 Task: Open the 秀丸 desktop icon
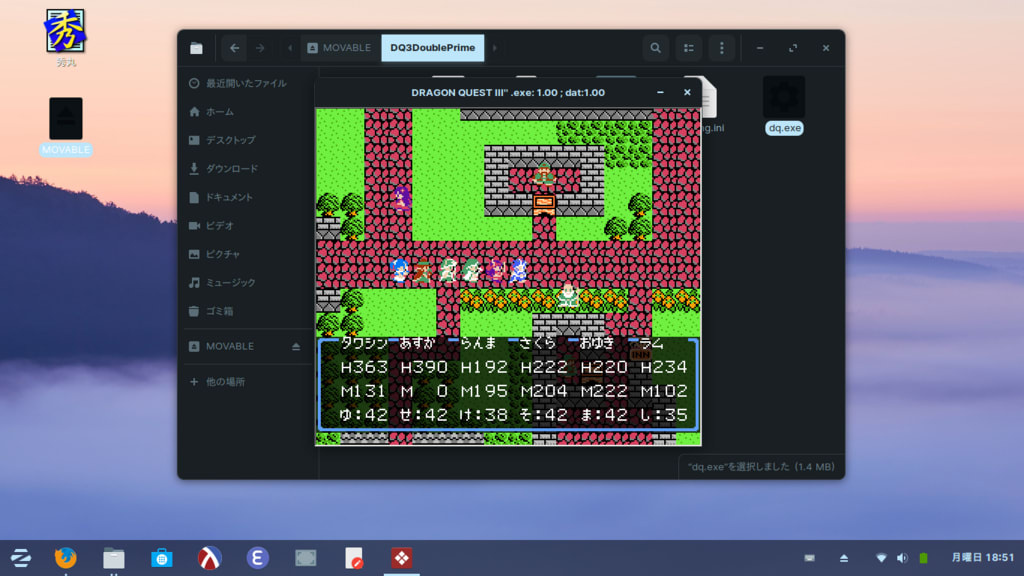[x=65, y=38]
